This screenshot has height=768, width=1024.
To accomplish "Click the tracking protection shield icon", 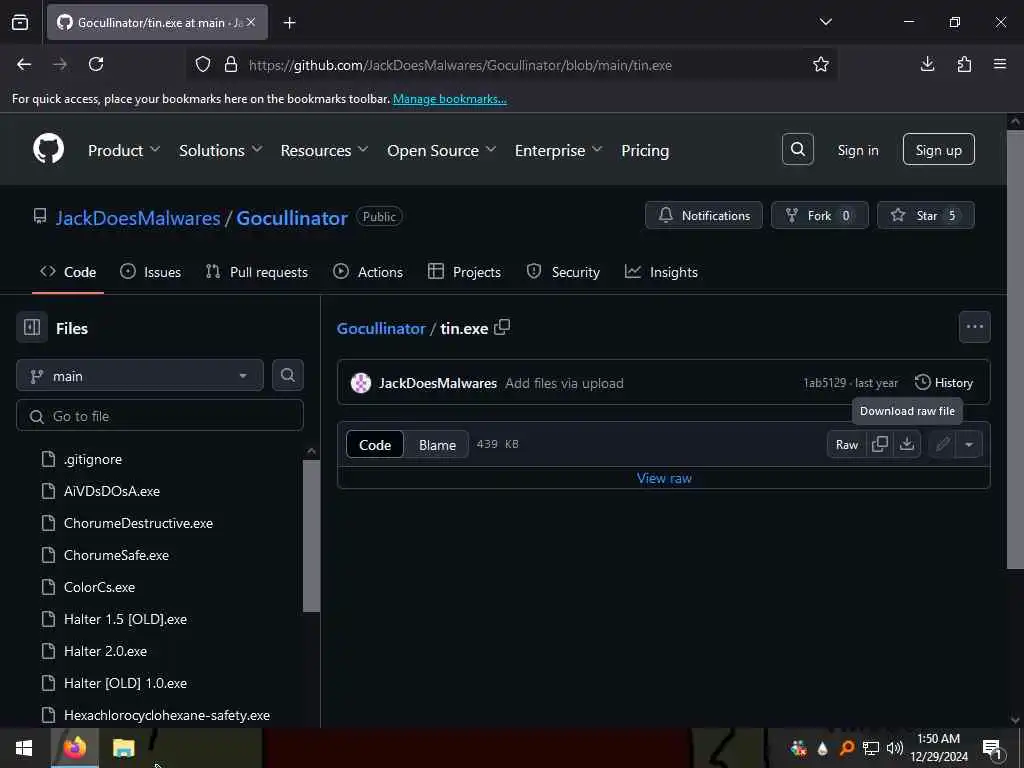I will (x=203, y=64).
